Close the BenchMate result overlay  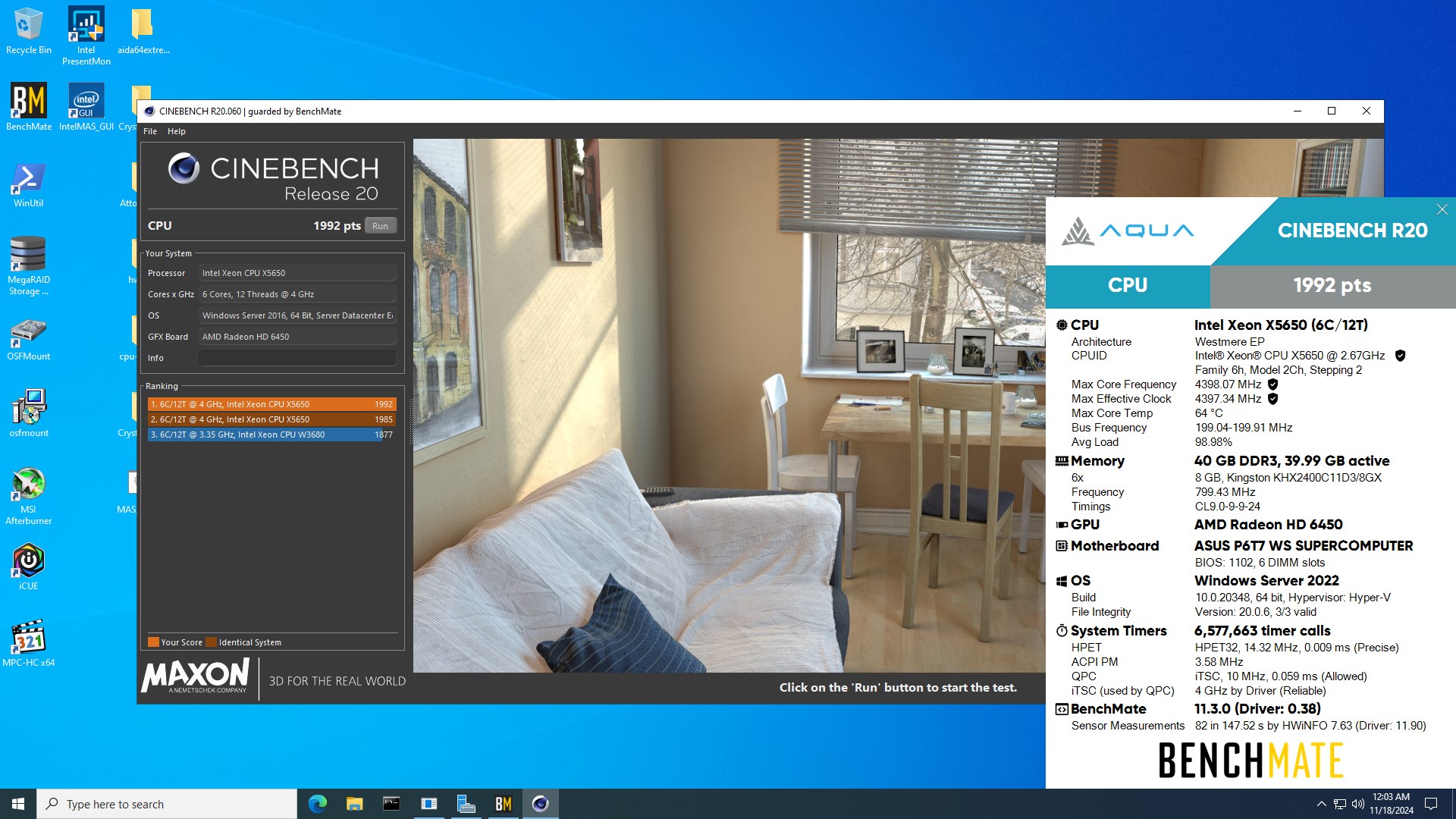[1442, 209]
